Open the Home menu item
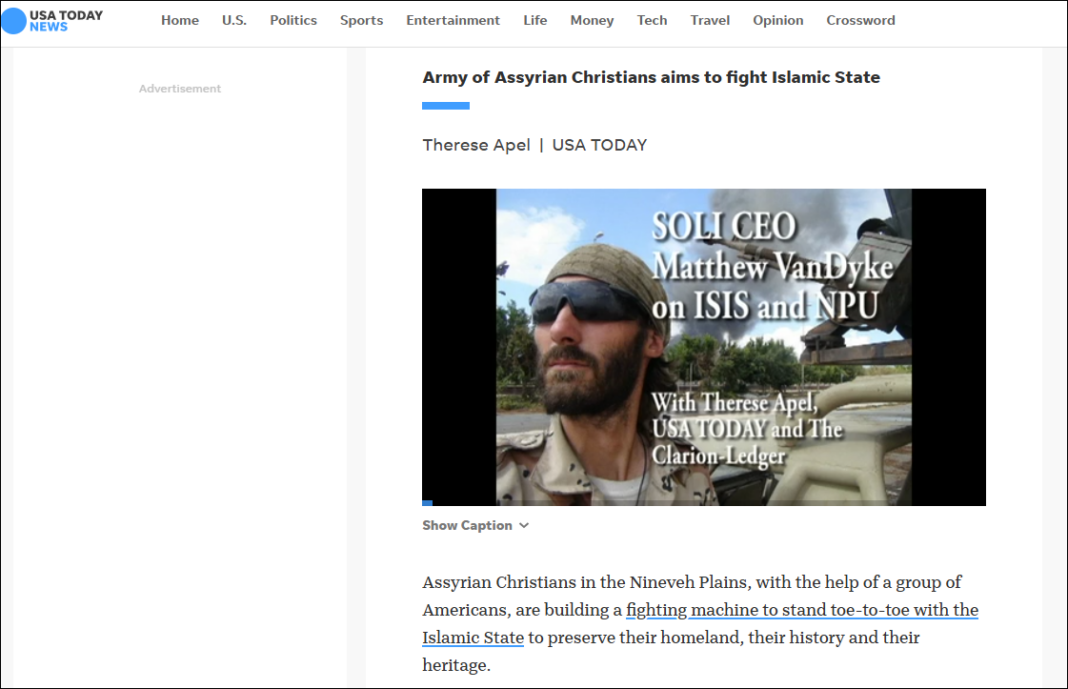Image resolution: width=1068 pixels, height=689 pixels. coord(180,21)
